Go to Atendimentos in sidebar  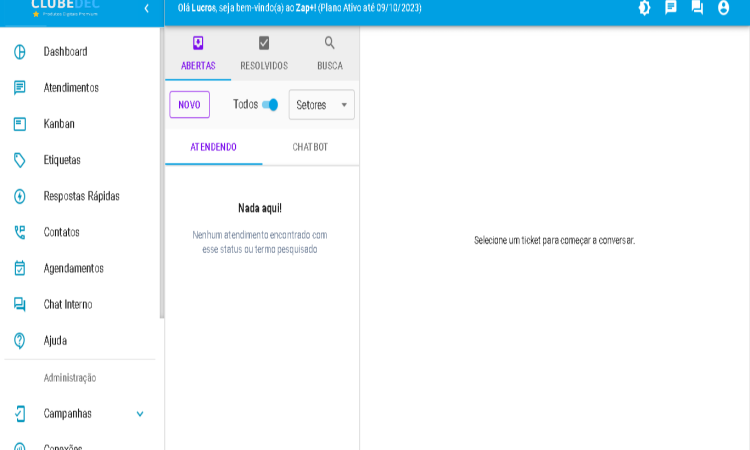71,88
